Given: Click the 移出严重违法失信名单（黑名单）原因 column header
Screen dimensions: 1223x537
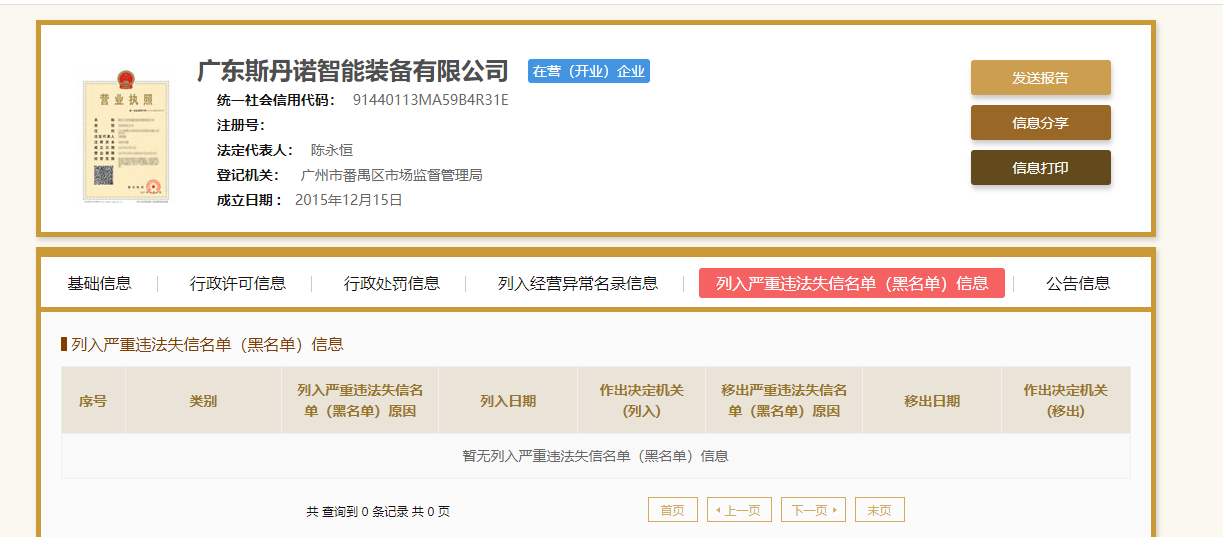Looking at the screenshot, I should 784,400.
